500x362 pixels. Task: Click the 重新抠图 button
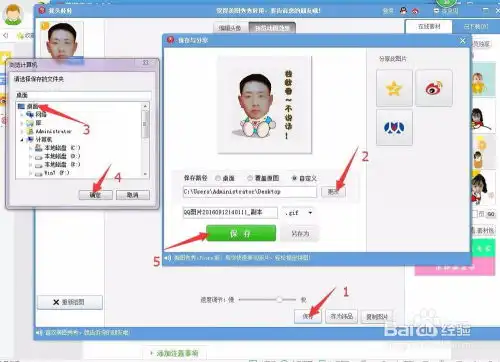pos(70,302)
